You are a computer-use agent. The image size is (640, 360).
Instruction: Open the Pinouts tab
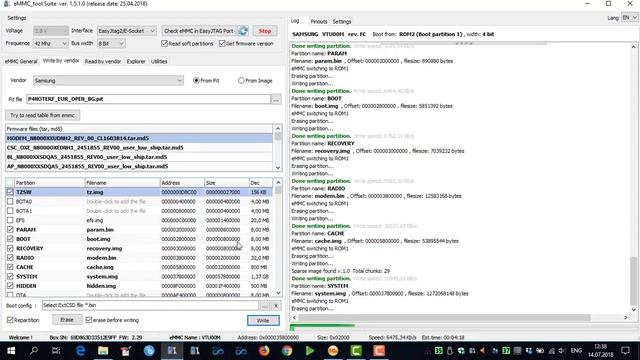coord(318,22)
